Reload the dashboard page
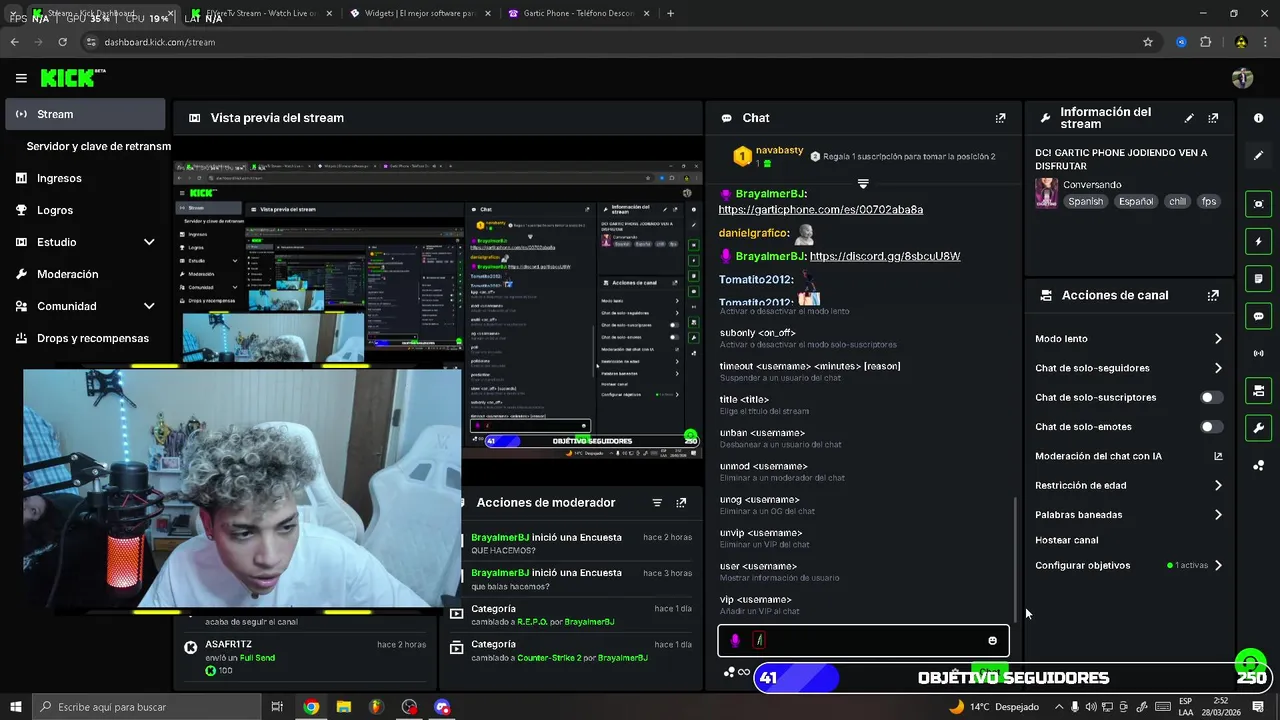The image size is (1280, 720). coord(62,42)
